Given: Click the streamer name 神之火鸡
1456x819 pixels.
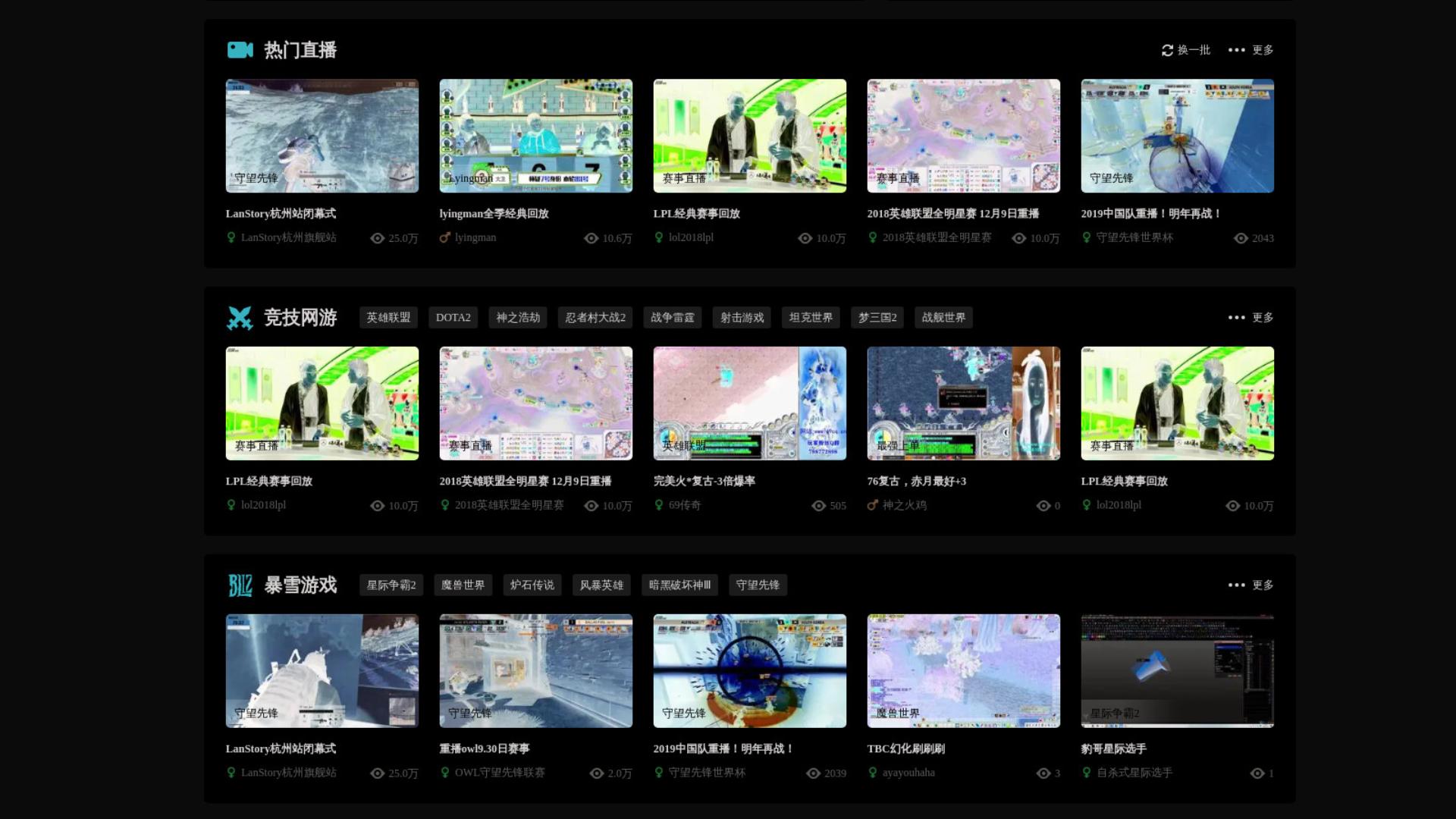Looking at the screenshot, I should click(x=905, y=505).
